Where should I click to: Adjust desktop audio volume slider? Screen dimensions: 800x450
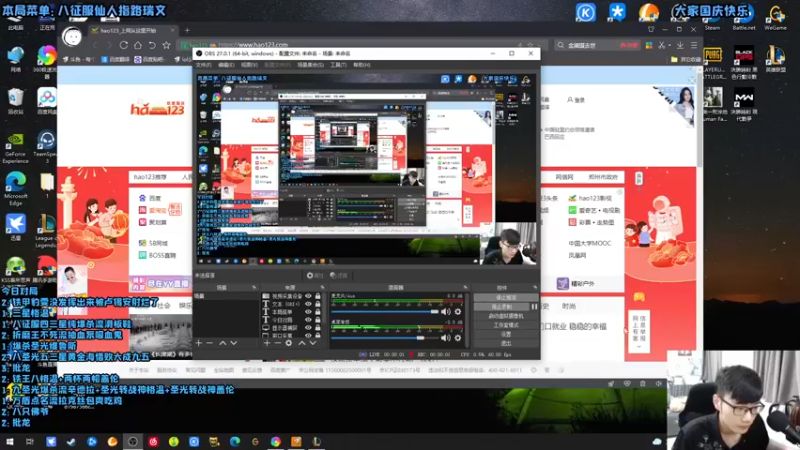pyautogui.click(x=385, y=337)
